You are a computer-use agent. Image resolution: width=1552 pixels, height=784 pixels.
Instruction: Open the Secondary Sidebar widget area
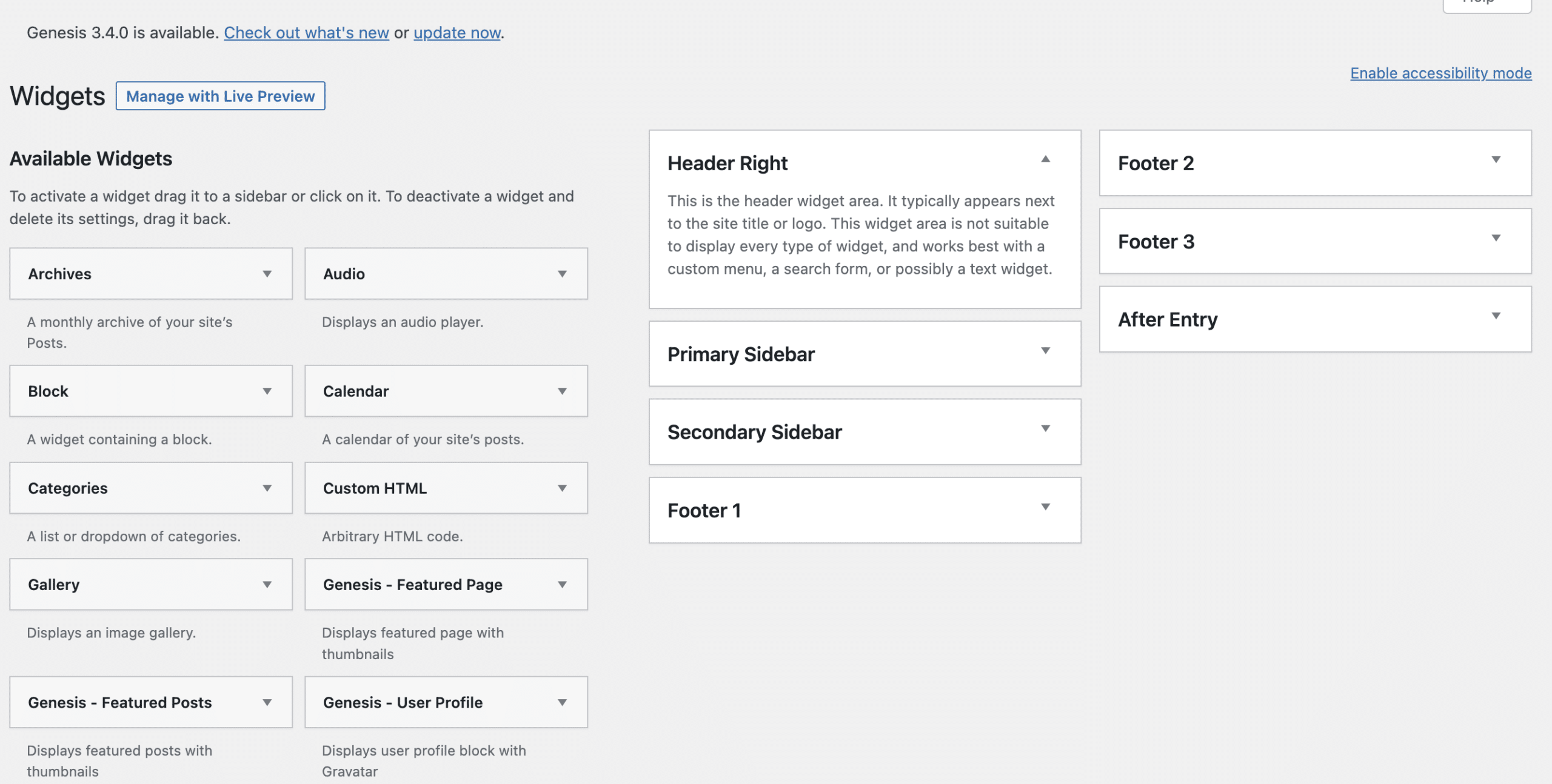pyautogui.click(x=1045, y=428)
